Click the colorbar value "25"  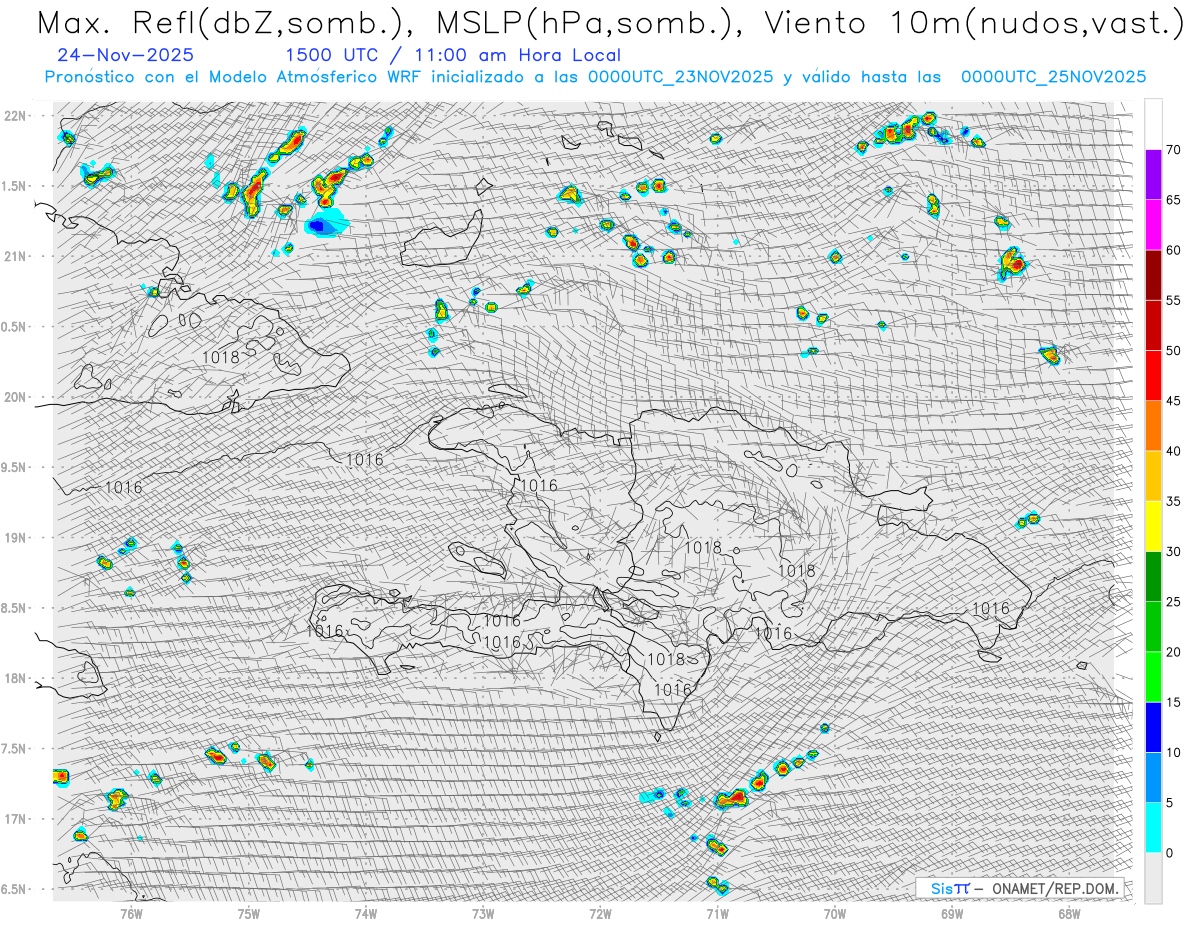coord(1174,602)
